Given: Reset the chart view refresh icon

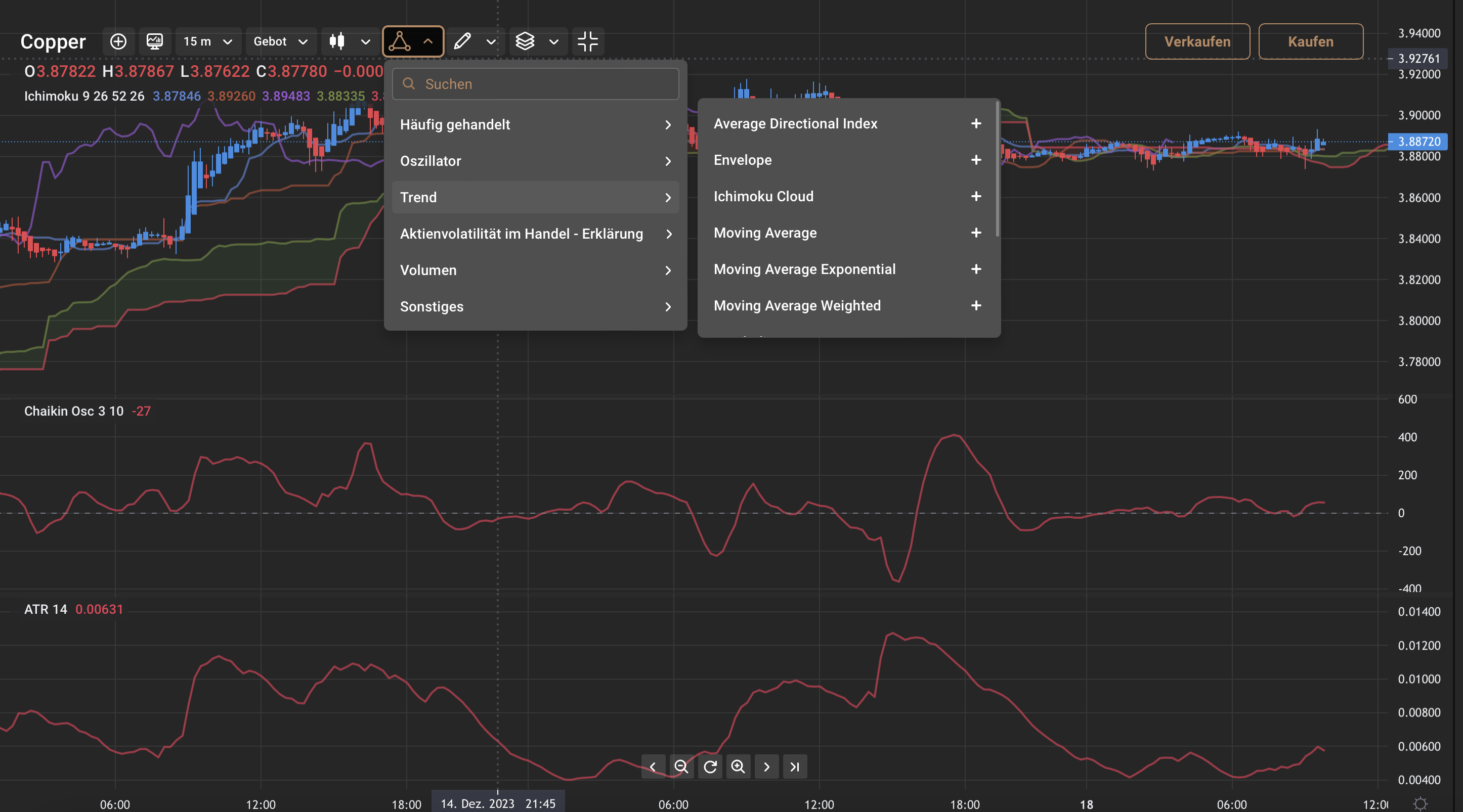Looking at the screenshot, I should (709, 766).
